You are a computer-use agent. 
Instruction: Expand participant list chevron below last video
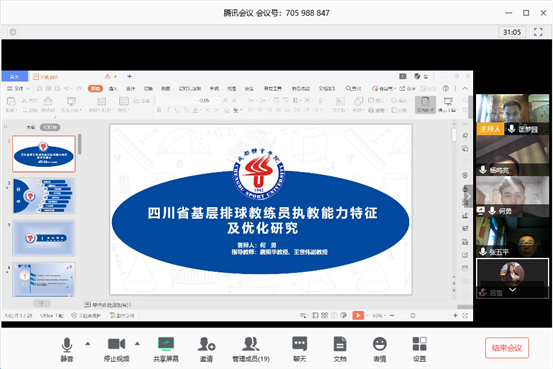click(512, 290)
